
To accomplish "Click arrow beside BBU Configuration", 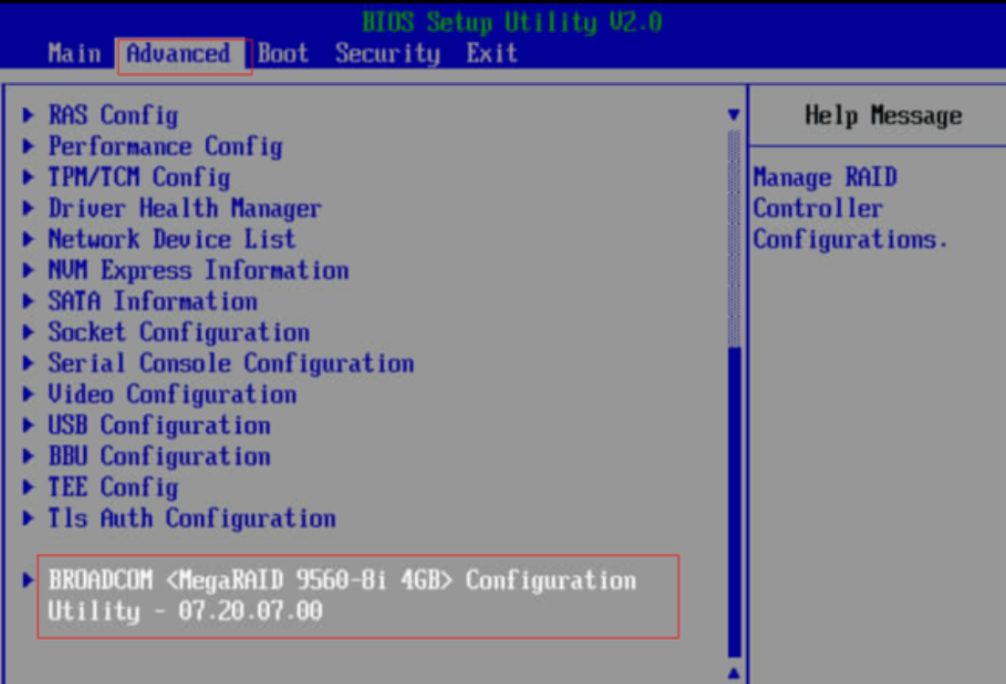I will (28, 456).
